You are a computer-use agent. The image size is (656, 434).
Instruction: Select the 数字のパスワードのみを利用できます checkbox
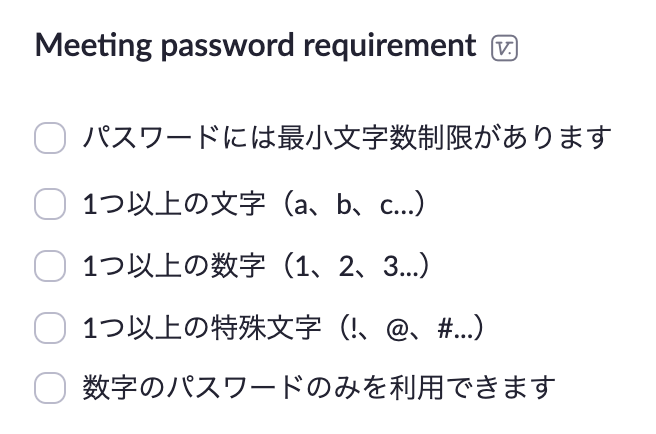tap(50, 388)
